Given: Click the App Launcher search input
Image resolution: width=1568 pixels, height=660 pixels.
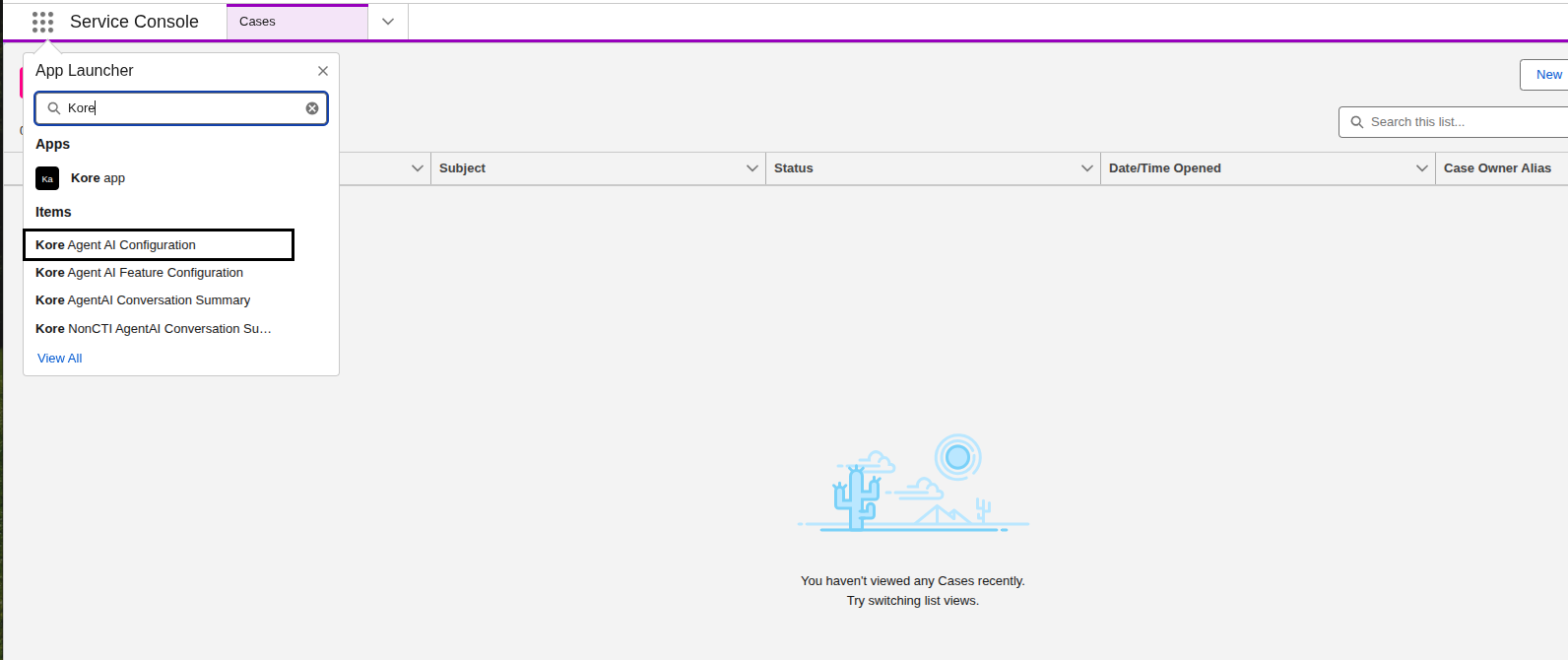Looking at the screenshot, I should [x=181, y=108].
